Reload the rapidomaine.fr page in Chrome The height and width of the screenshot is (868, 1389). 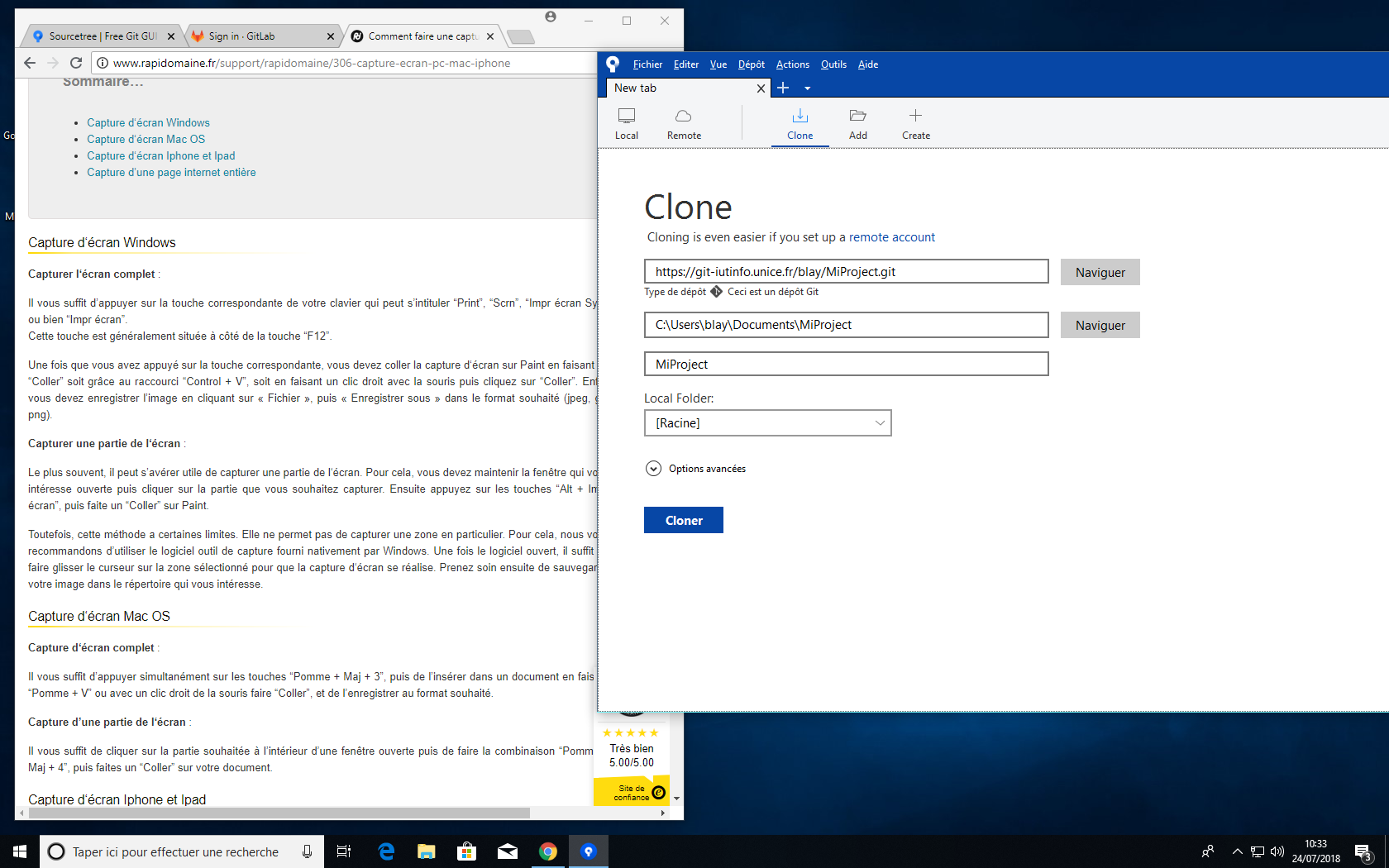coord(75,62)
